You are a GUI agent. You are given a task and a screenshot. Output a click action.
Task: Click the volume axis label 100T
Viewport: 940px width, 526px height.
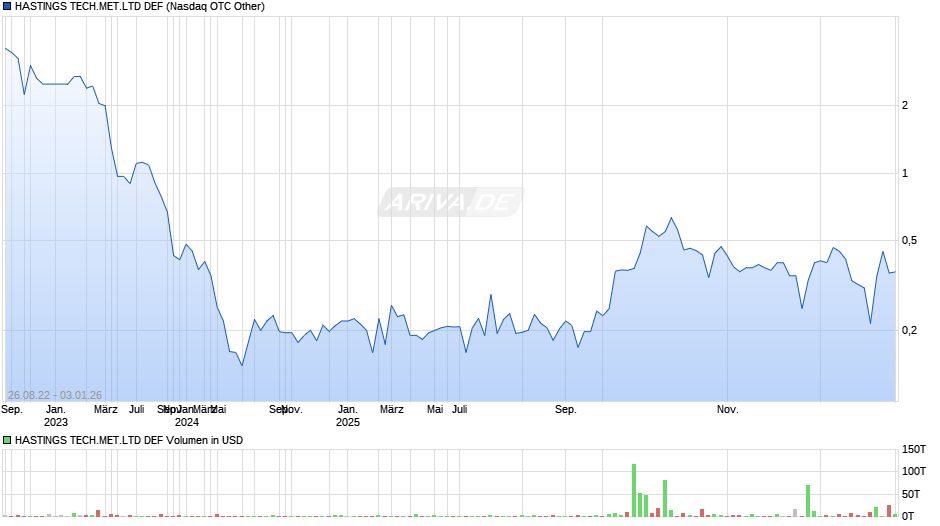click(x=914, y=471)
